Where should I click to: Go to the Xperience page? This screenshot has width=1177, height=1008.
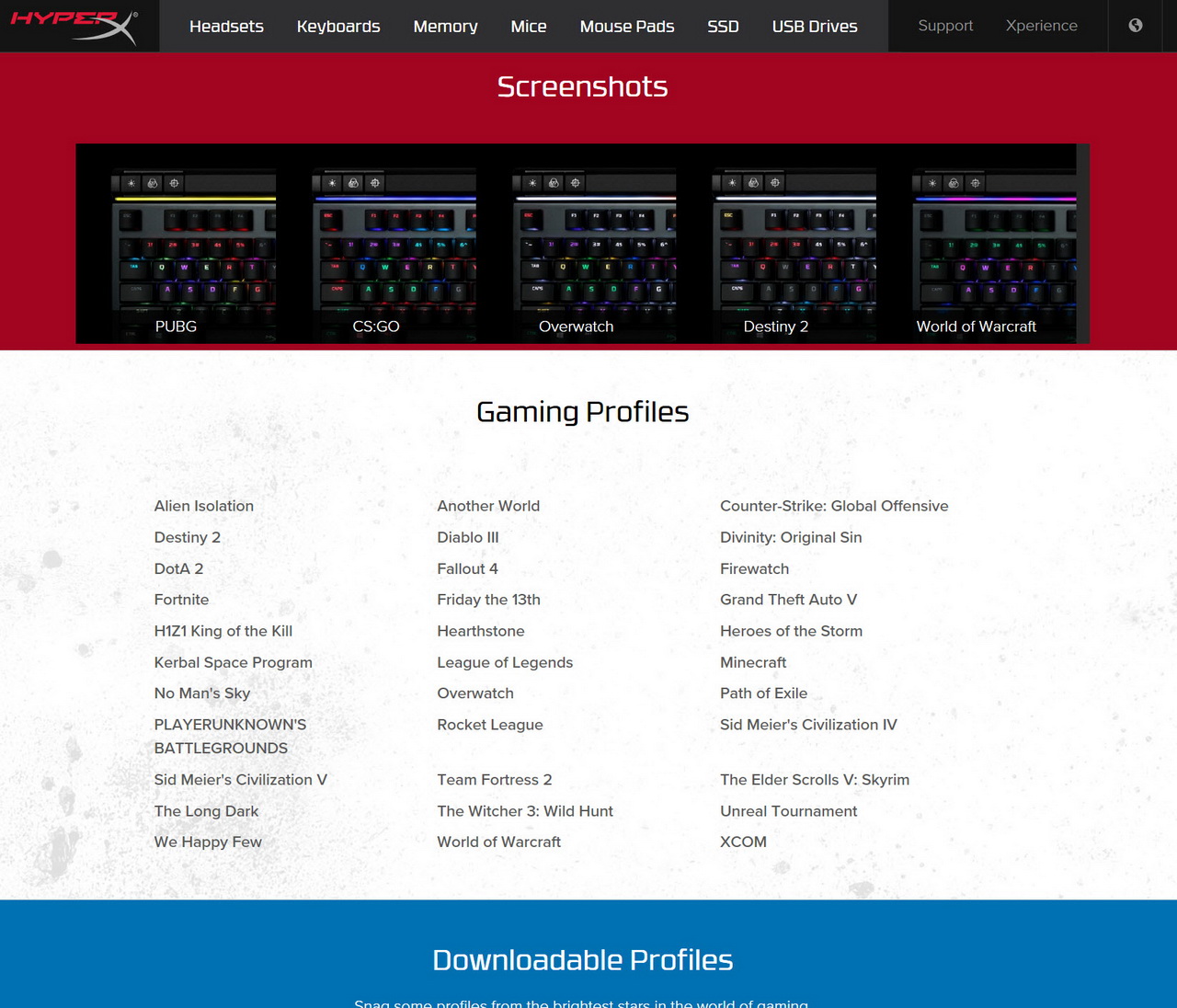click(x=1042, y=26)
